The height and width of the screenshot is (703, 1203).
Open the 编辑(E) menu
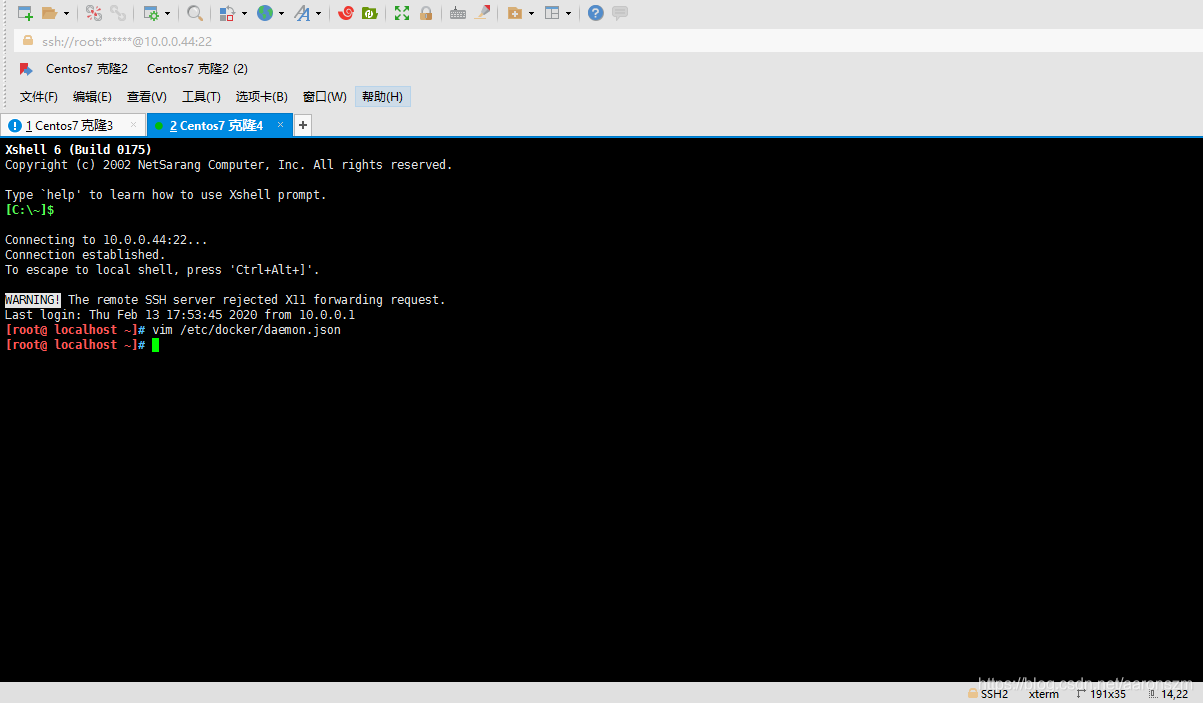tap(92, 97)
